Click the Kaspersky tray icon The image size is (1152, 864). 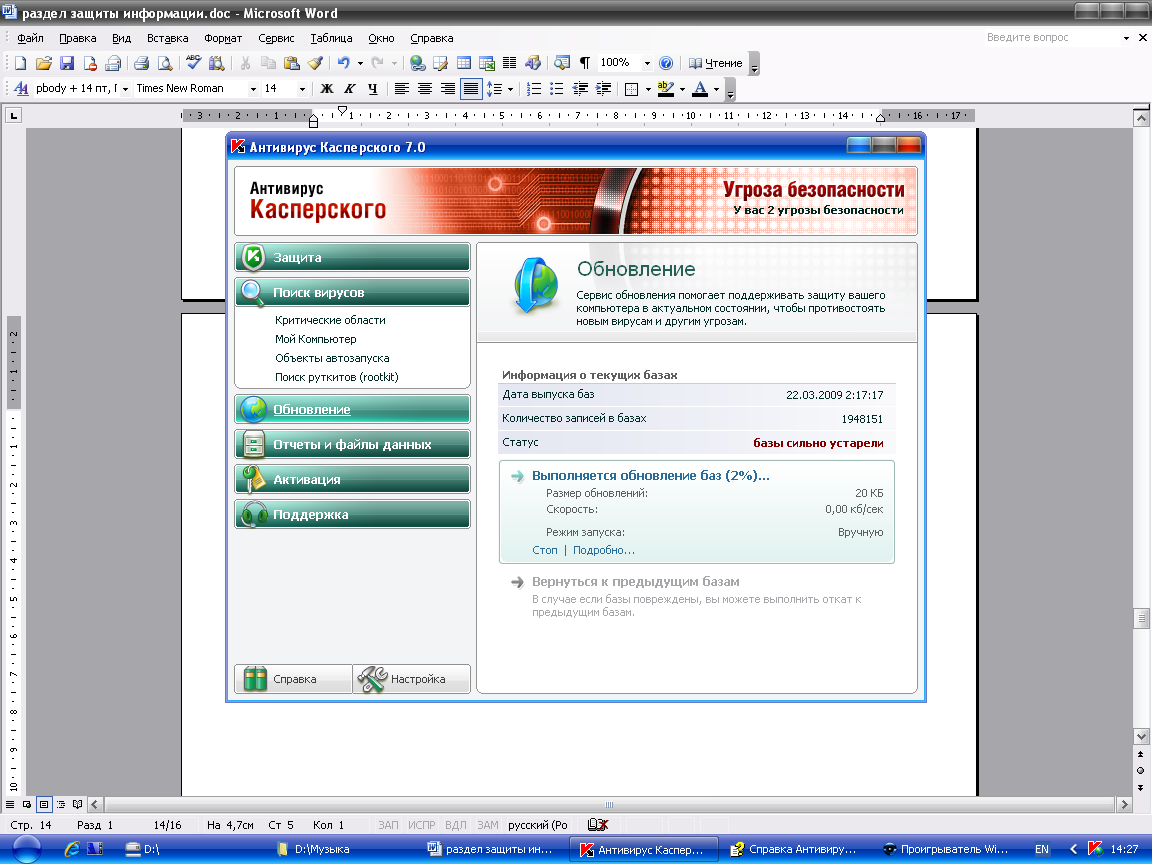point(1095,849)
